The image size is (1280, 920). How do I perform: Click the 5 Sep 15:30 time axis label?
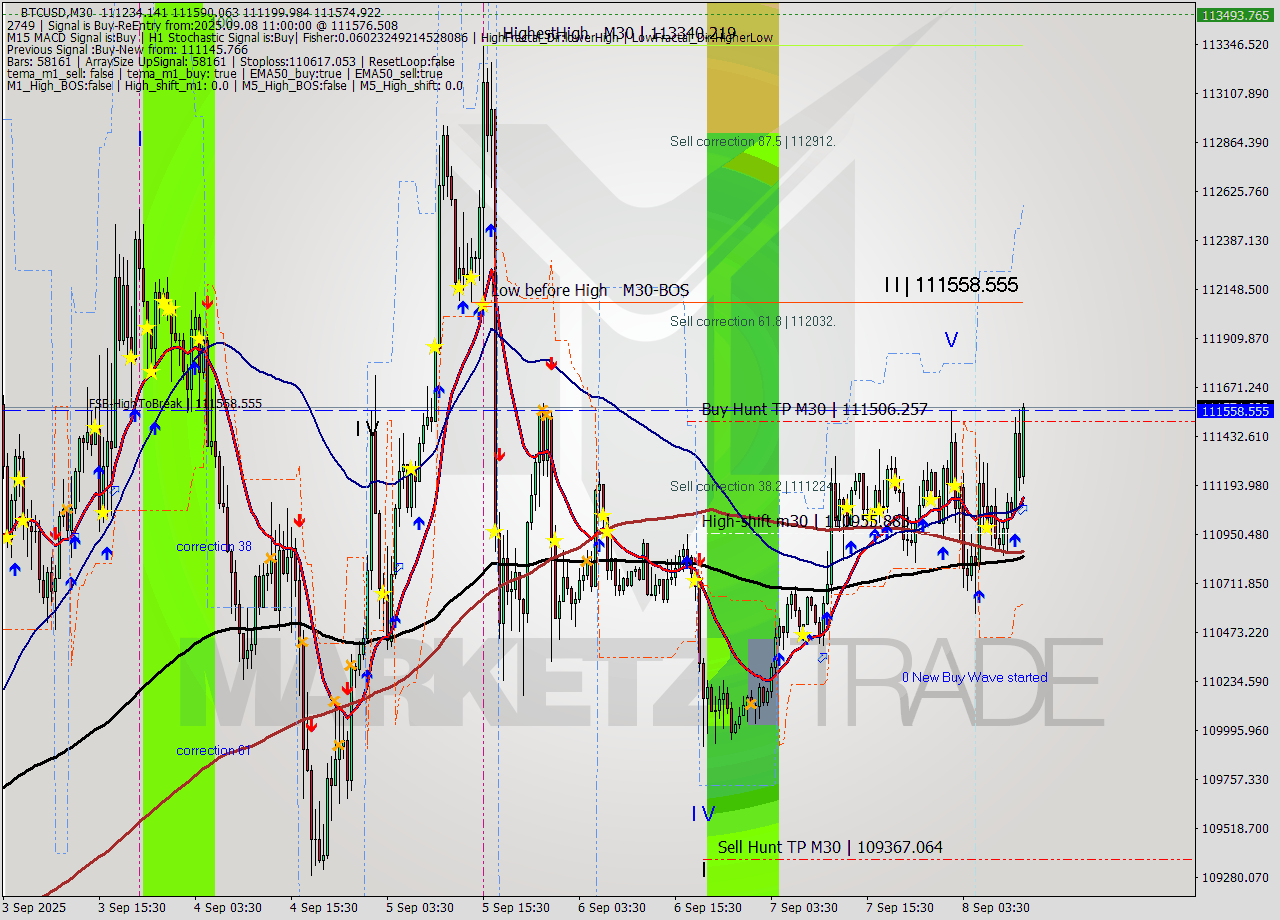[x=515, y=908]
